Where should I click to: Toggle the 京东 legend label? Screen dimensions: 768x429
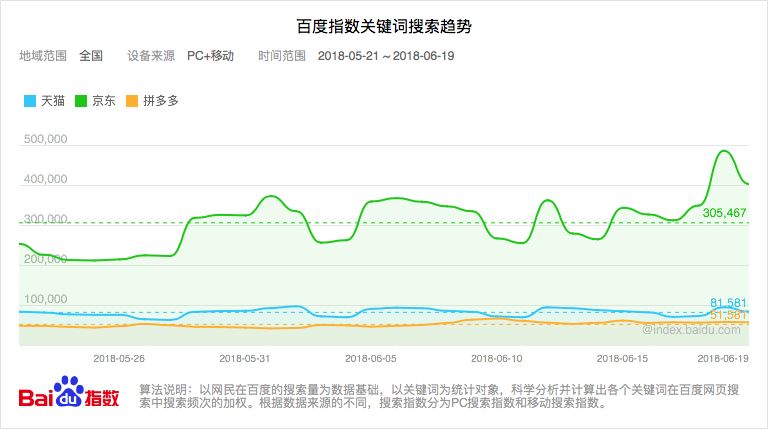(104, 101)
